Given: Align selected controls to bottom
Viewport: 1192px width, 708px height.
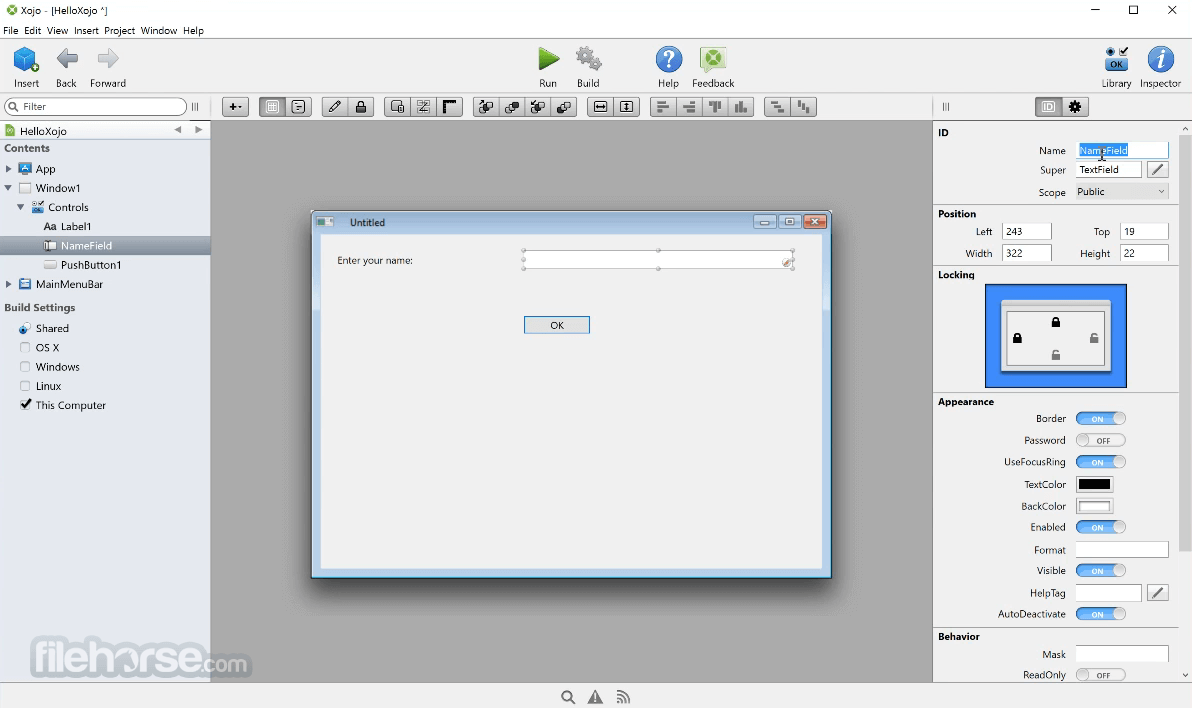Looking at the screenshot, I should [740, 107].
